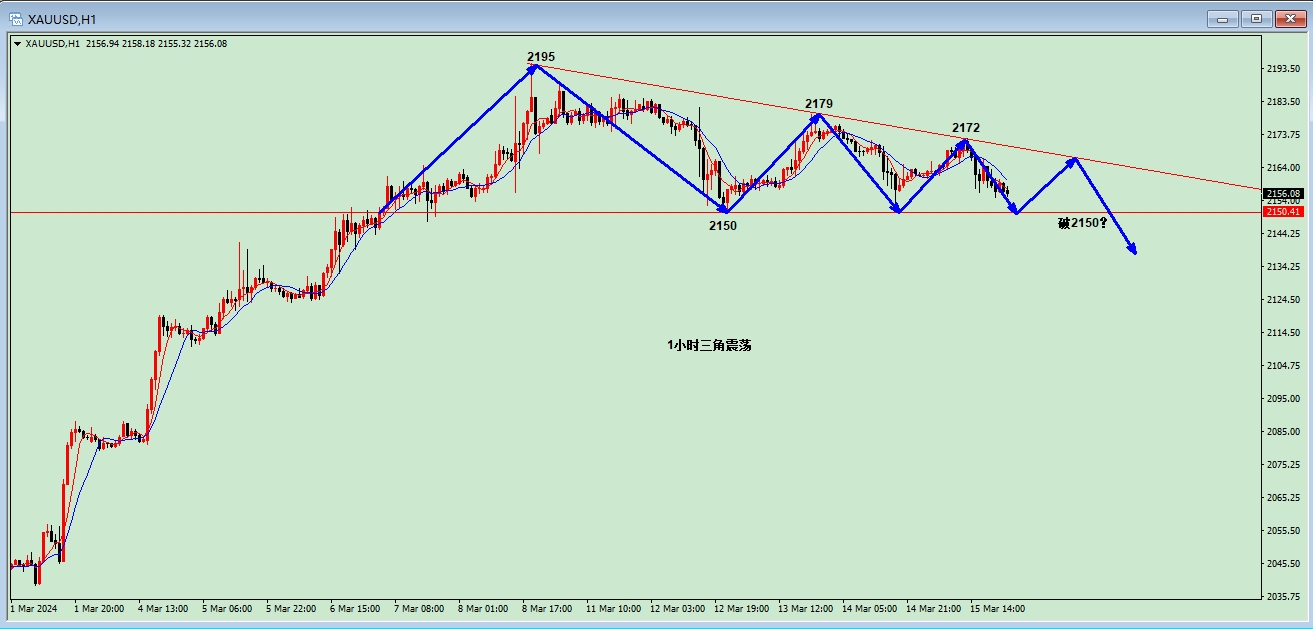Click time axis label 13 Mar 12:00

tap(807, 608)
